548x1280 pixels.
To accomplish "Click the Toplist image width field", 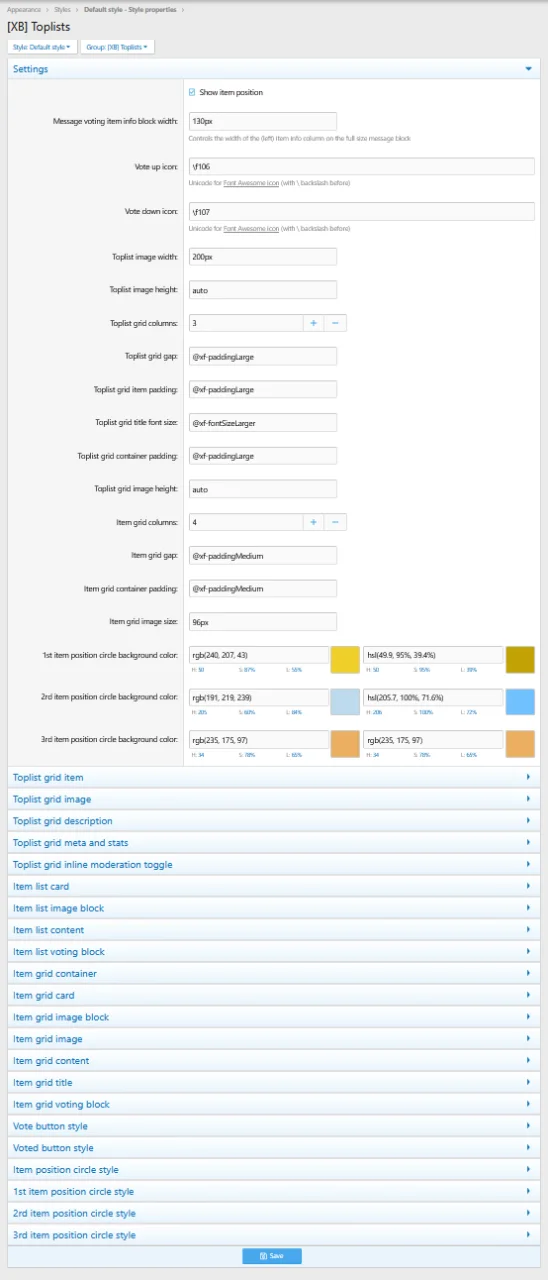I will click(262, 257).
